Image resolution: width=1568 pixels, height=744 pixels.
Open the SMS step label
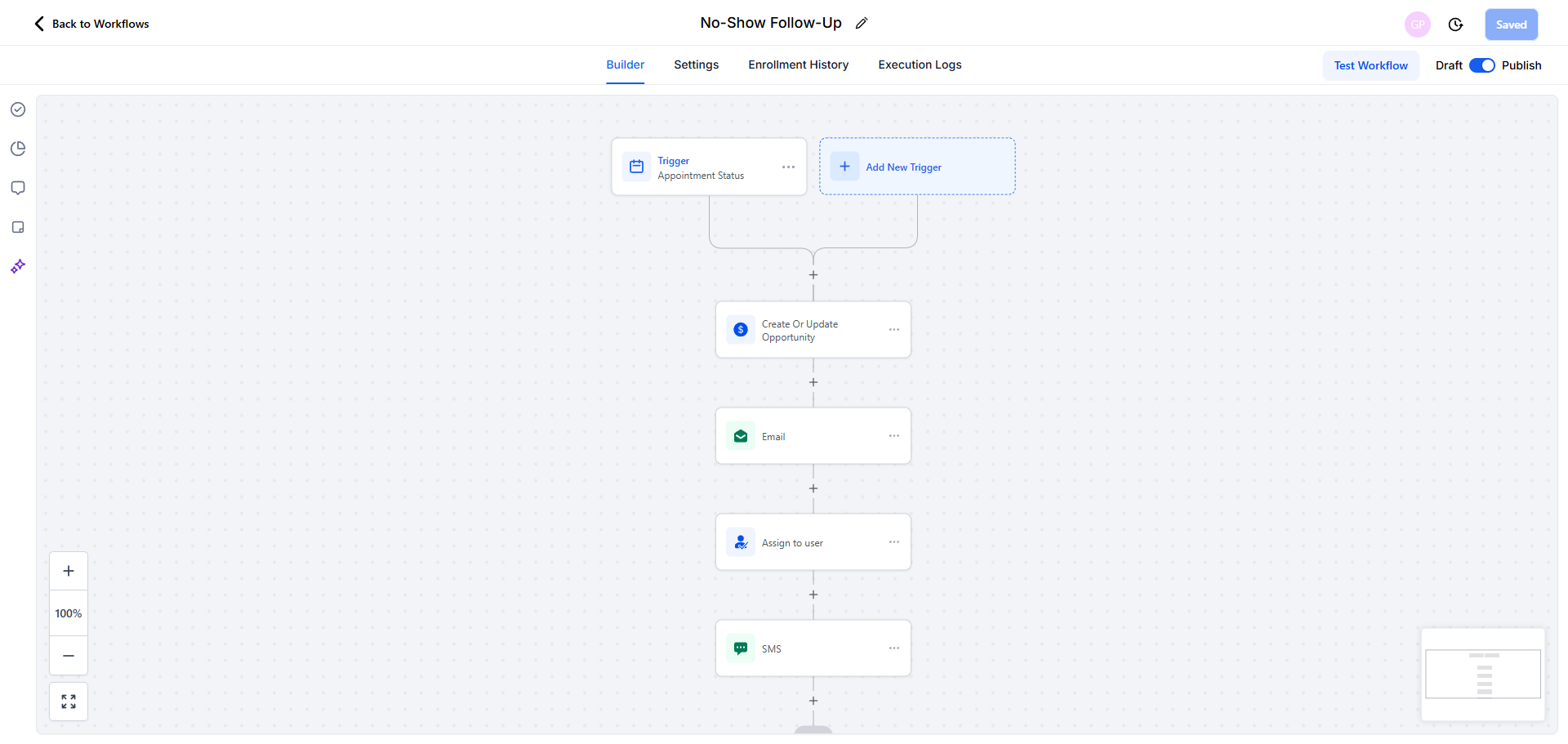coord(772,649)
